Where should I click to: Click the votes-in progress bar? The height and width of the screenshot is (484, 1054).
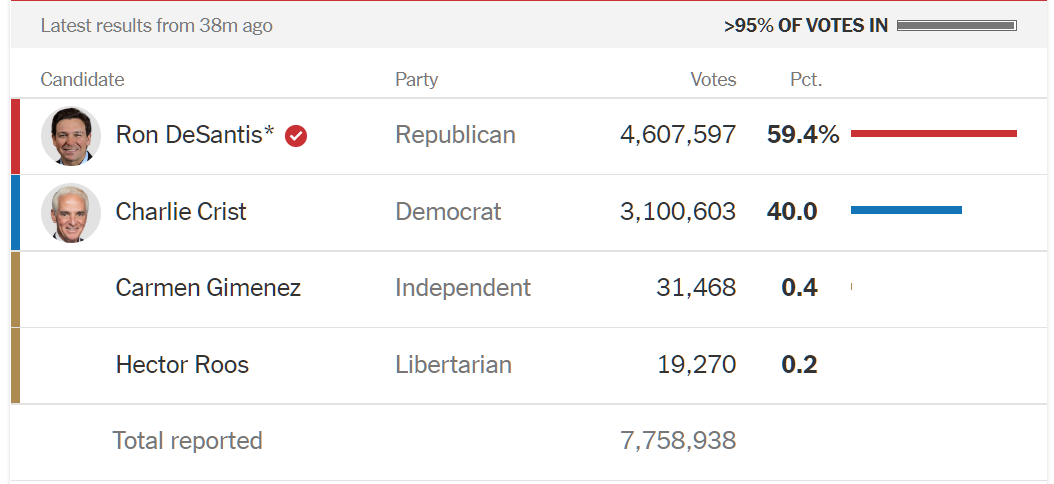957,26
